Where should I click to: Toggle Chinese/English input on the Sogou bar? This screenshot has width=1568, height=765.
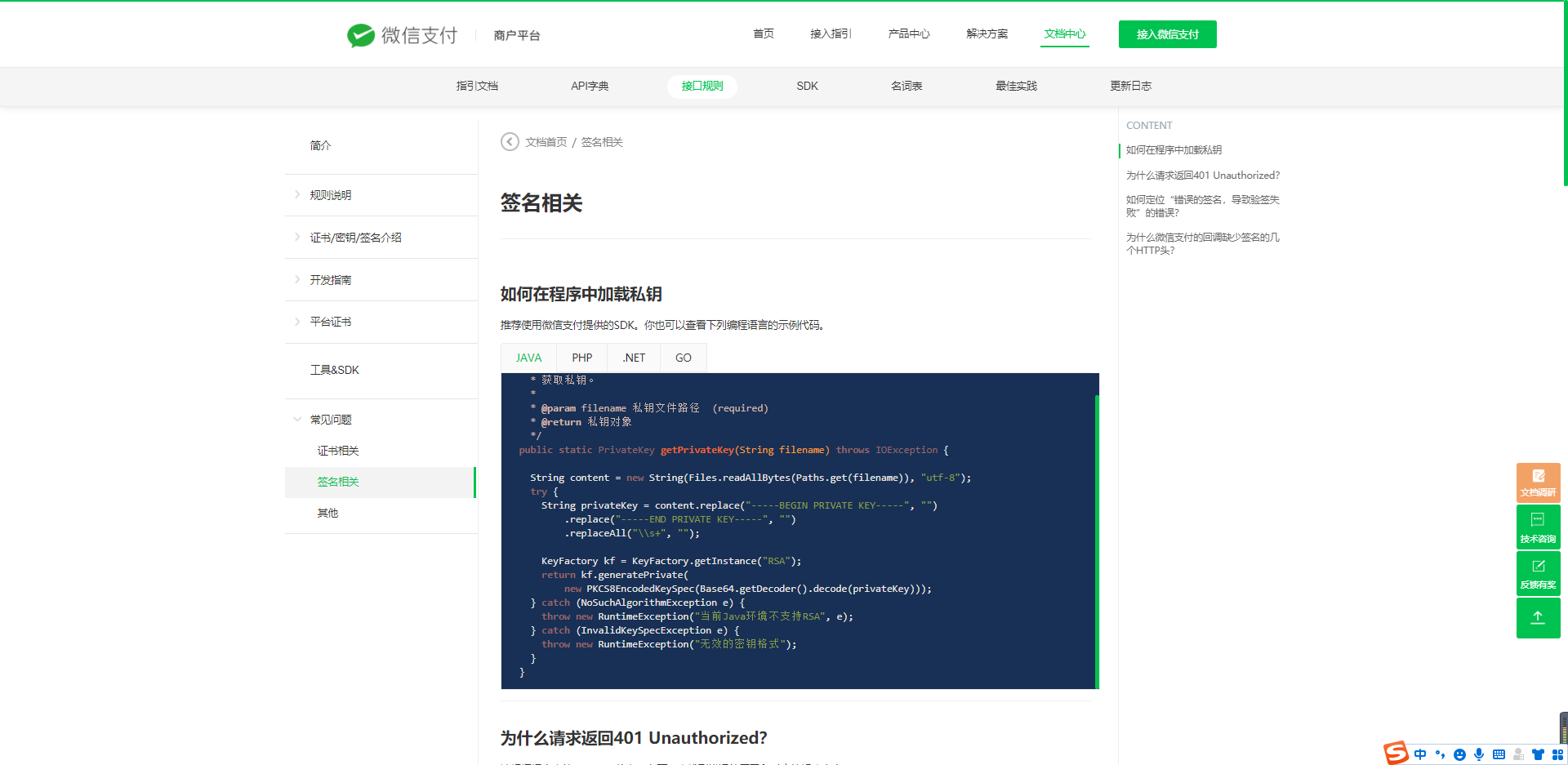[1420, 754]
